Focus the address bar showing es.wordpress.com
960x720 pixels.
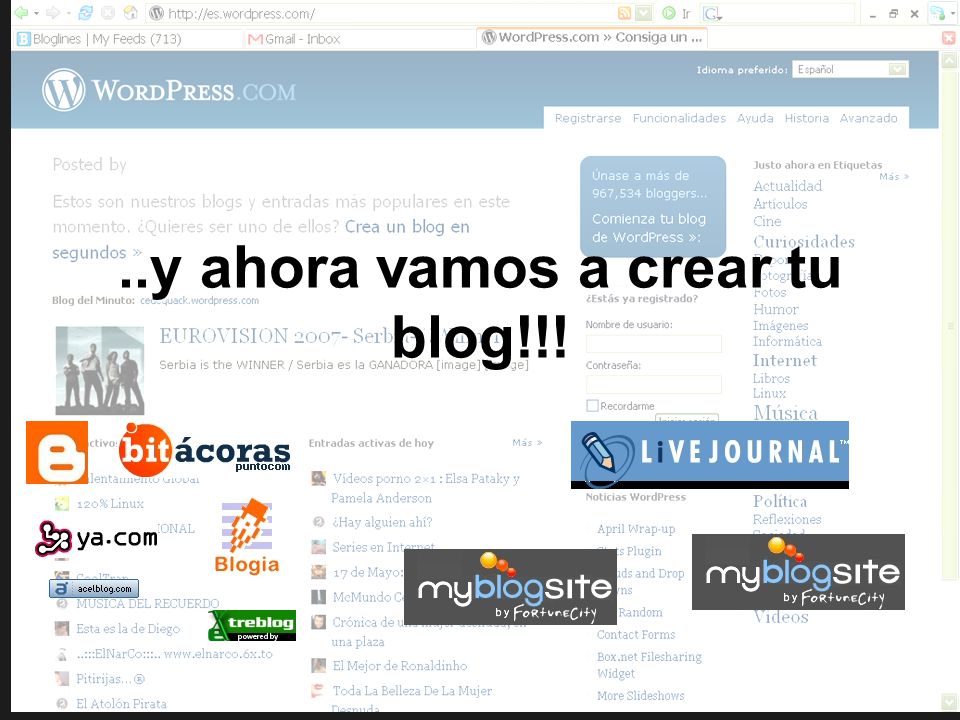(x=380, y=13)
